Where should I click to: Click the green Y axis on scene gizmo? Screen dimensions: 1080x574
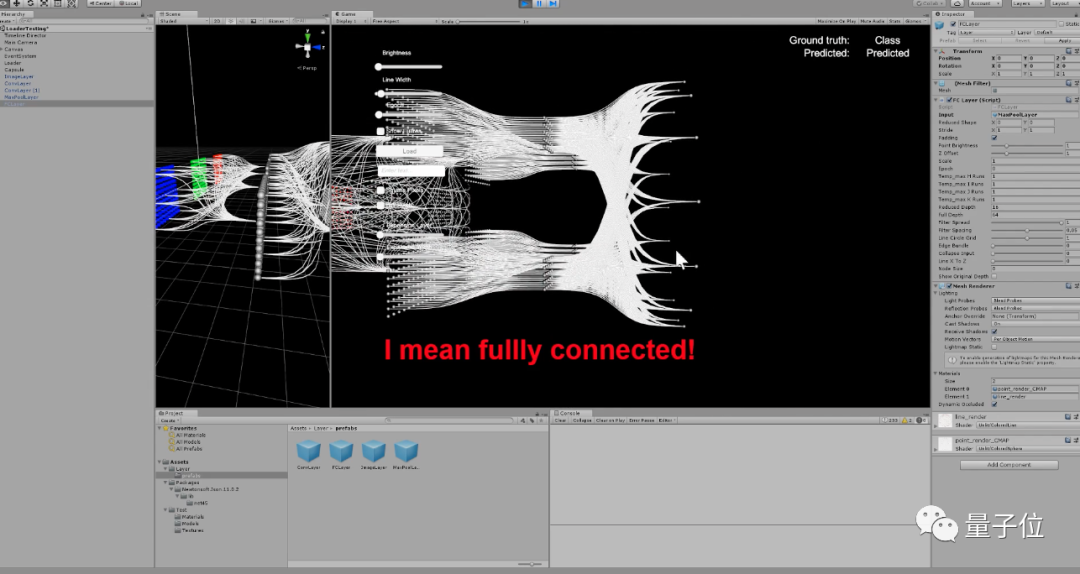click(307, 36)
